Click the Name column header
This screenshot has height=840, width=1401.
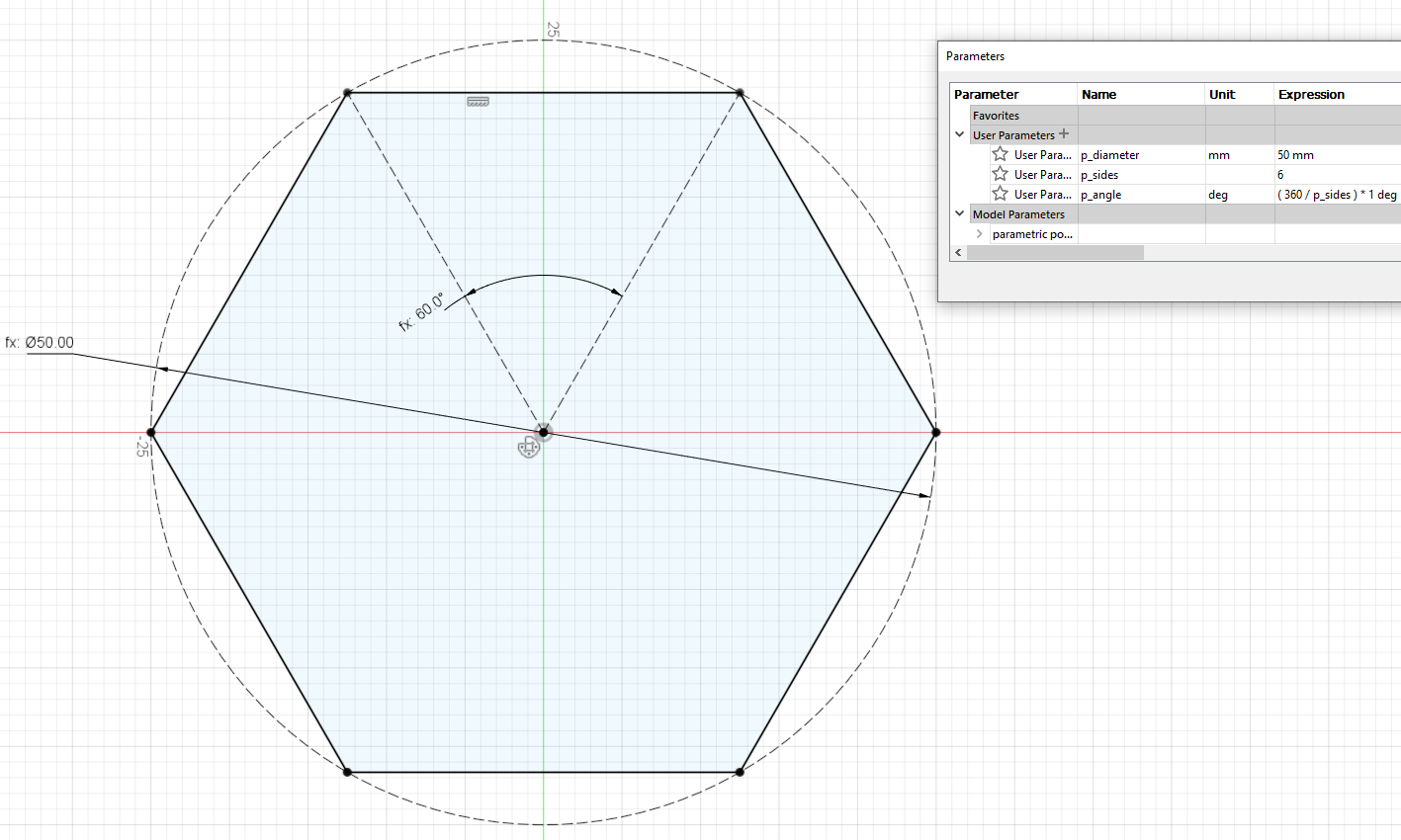pyautogui.click(x=1098, y=95)
